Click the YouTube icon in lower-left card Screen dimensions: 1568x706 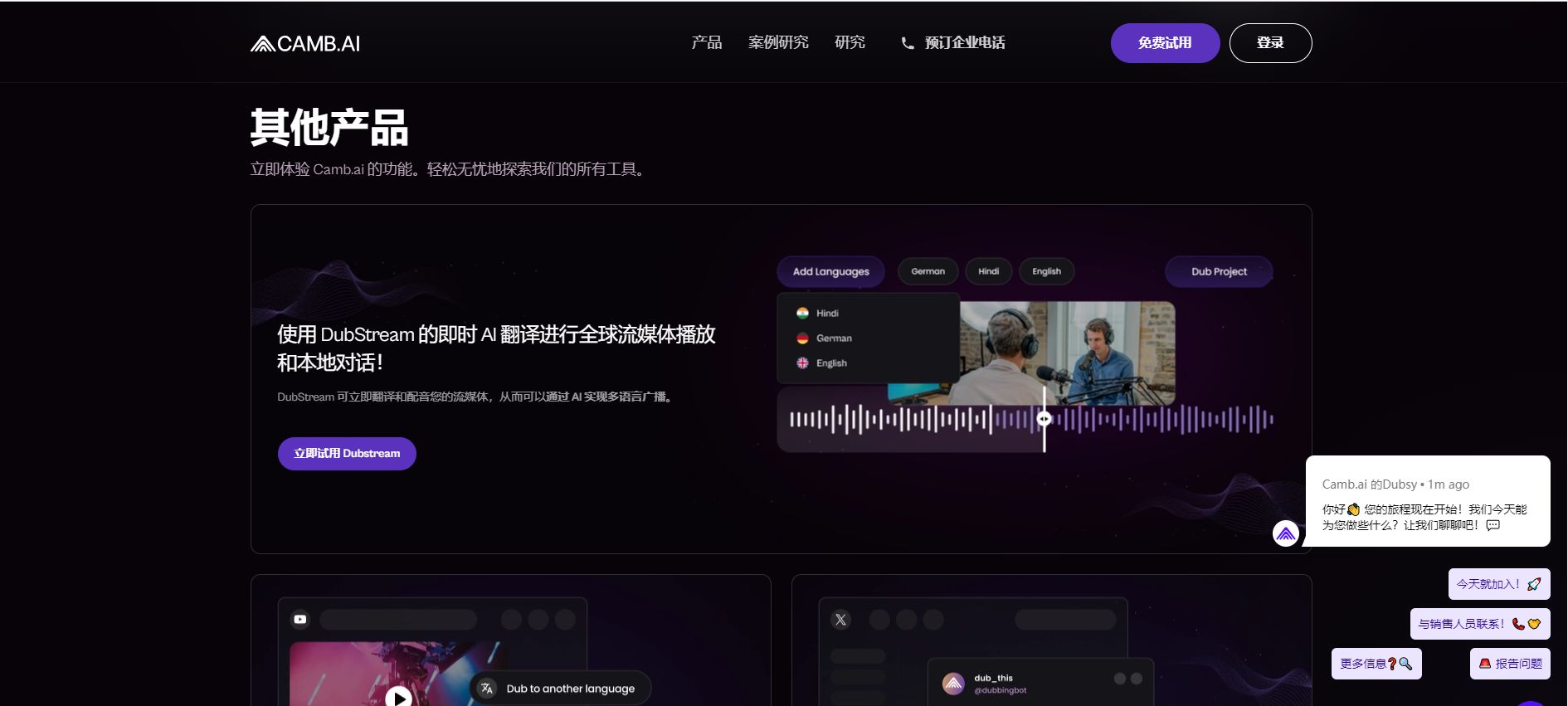pos(300,619)
